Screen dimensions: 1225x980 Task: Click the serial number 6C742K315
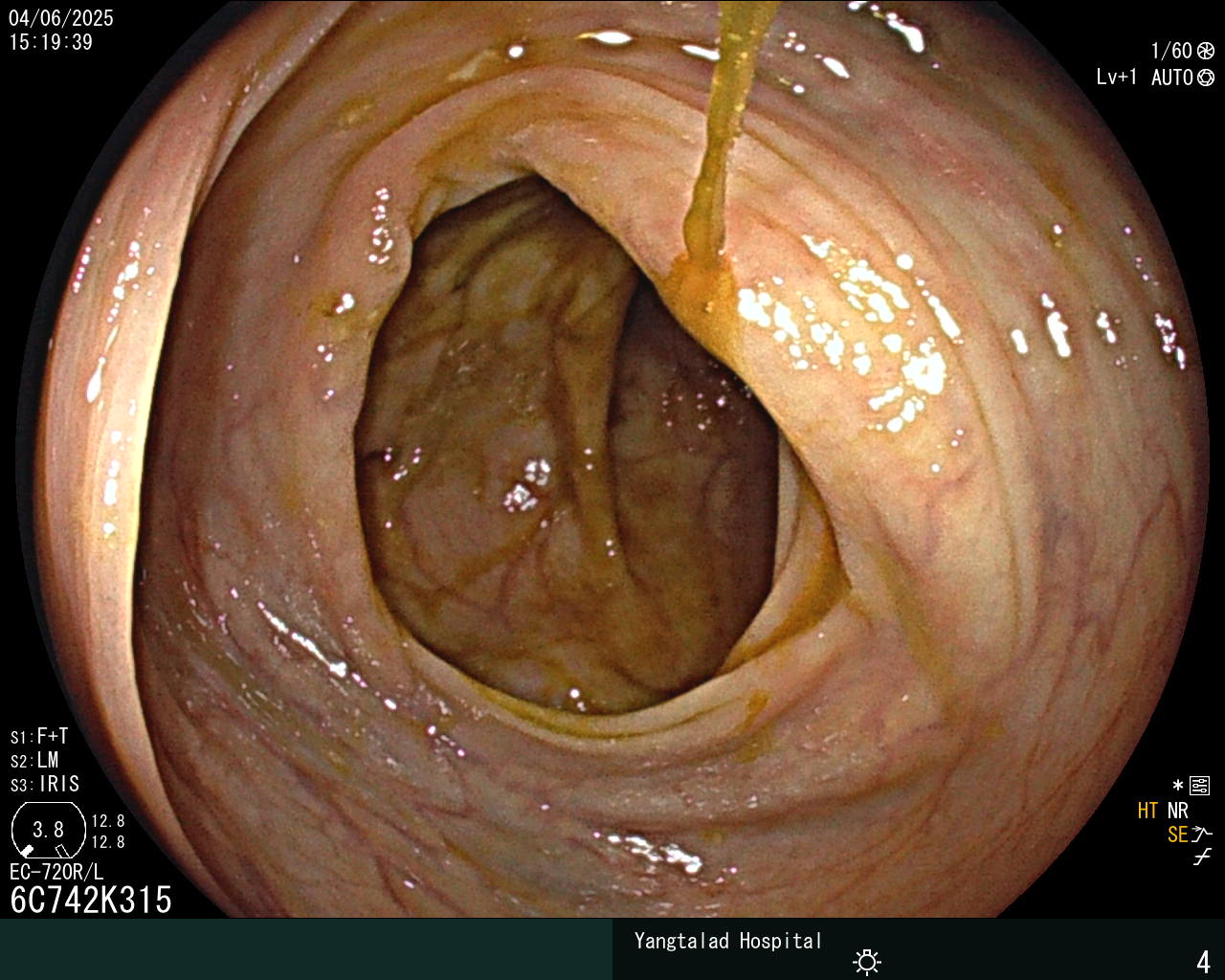pyautogui.click(x=91, y=900)
